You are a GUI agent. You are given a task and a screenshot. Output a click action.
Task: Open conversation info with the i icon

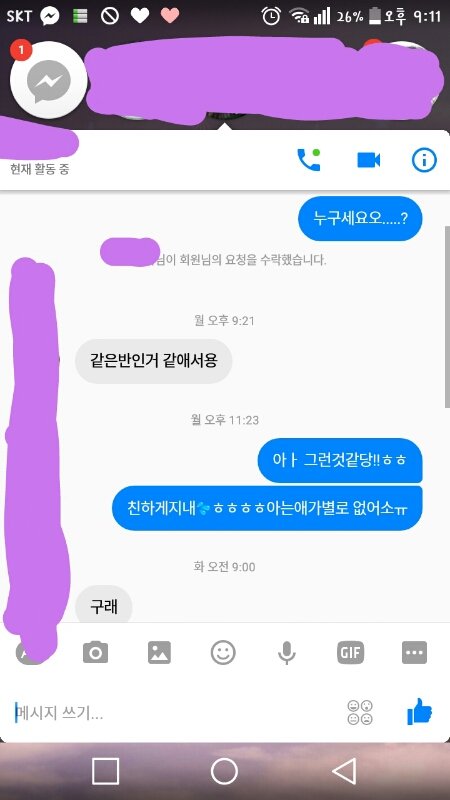coord(424,160)
